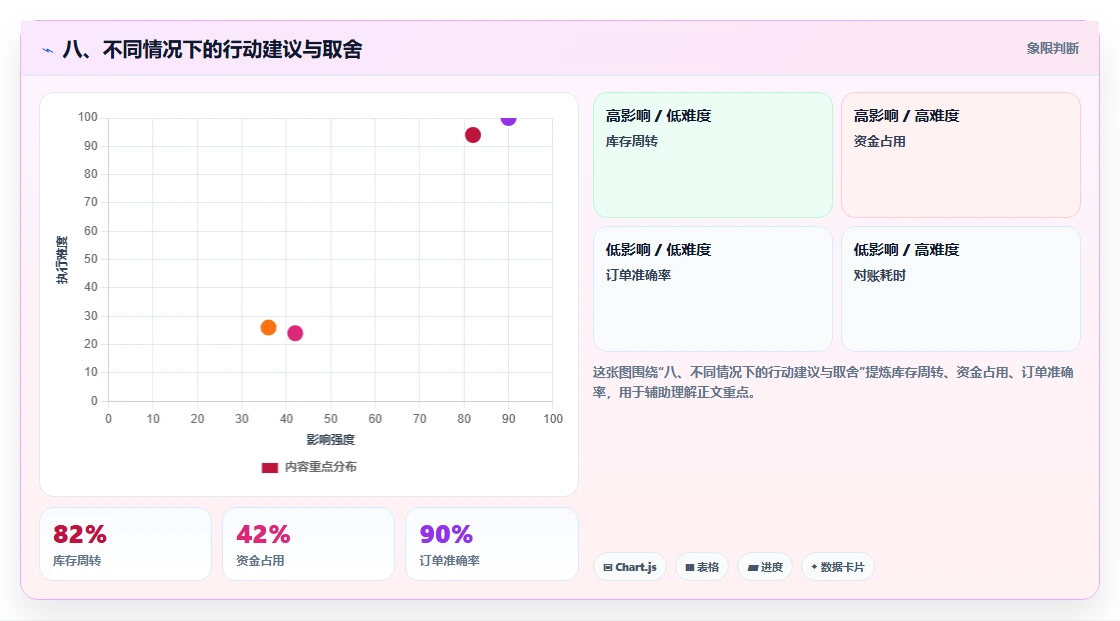Click the y-axis tick label 100

[x=88, y=117]
